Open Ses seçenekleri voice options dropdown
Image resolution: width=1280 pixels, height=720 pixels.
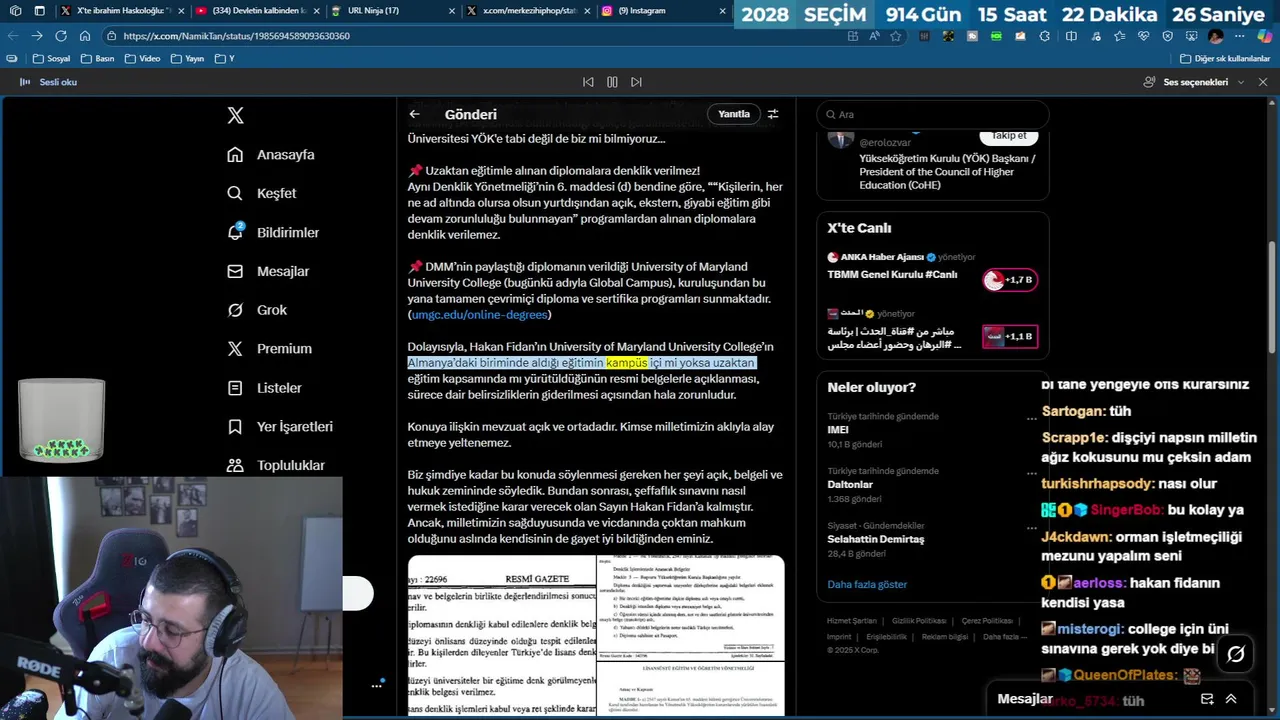[x=1196, y=82]
